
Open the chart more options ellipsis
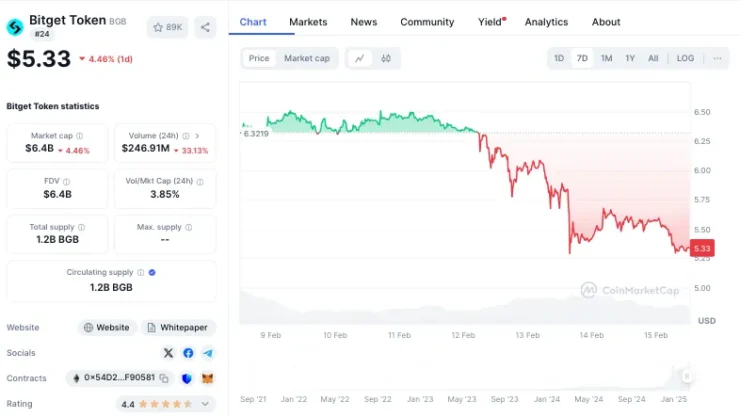coord(717,58)
